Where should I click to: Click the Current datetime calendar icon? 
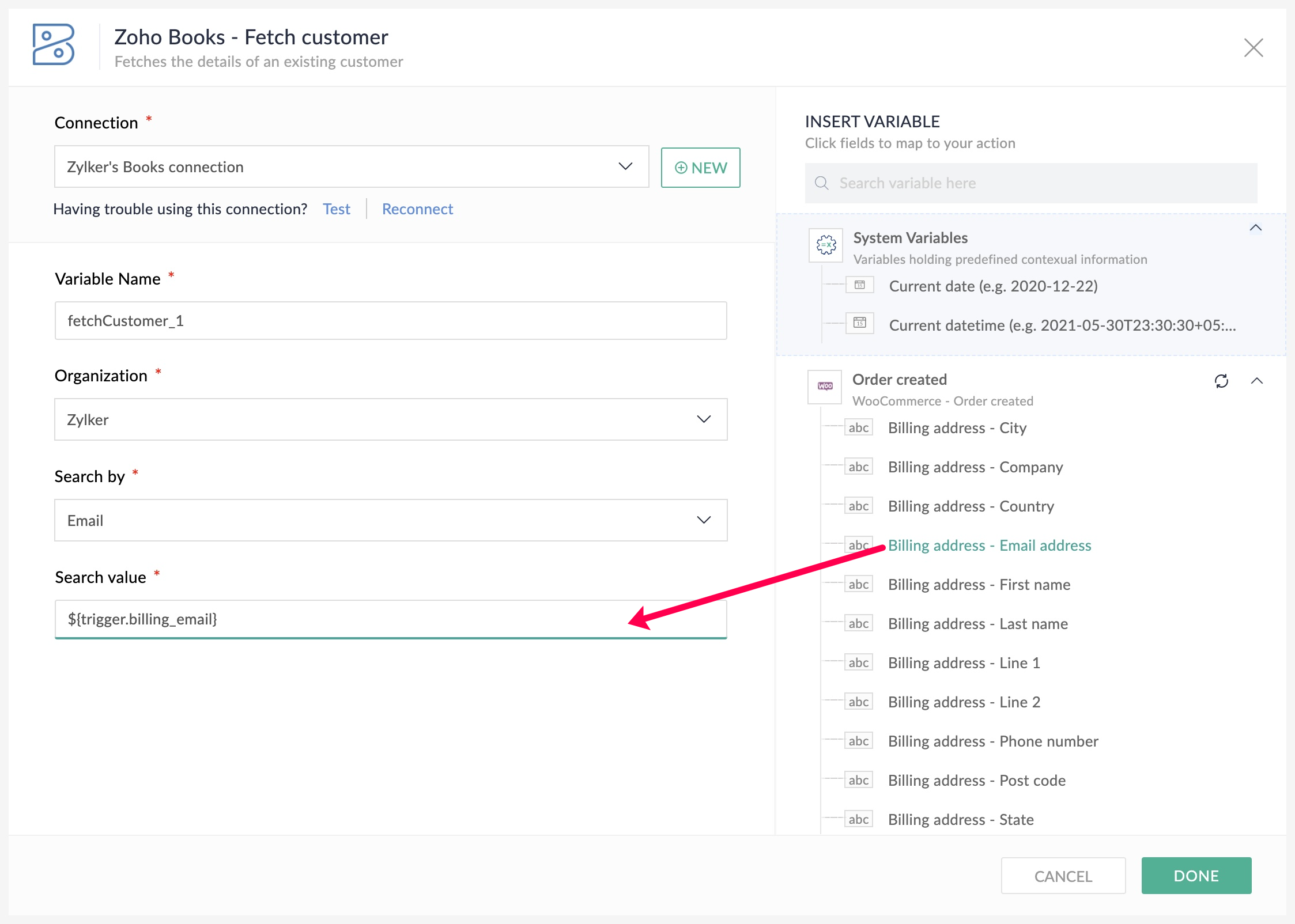point(859,323)
